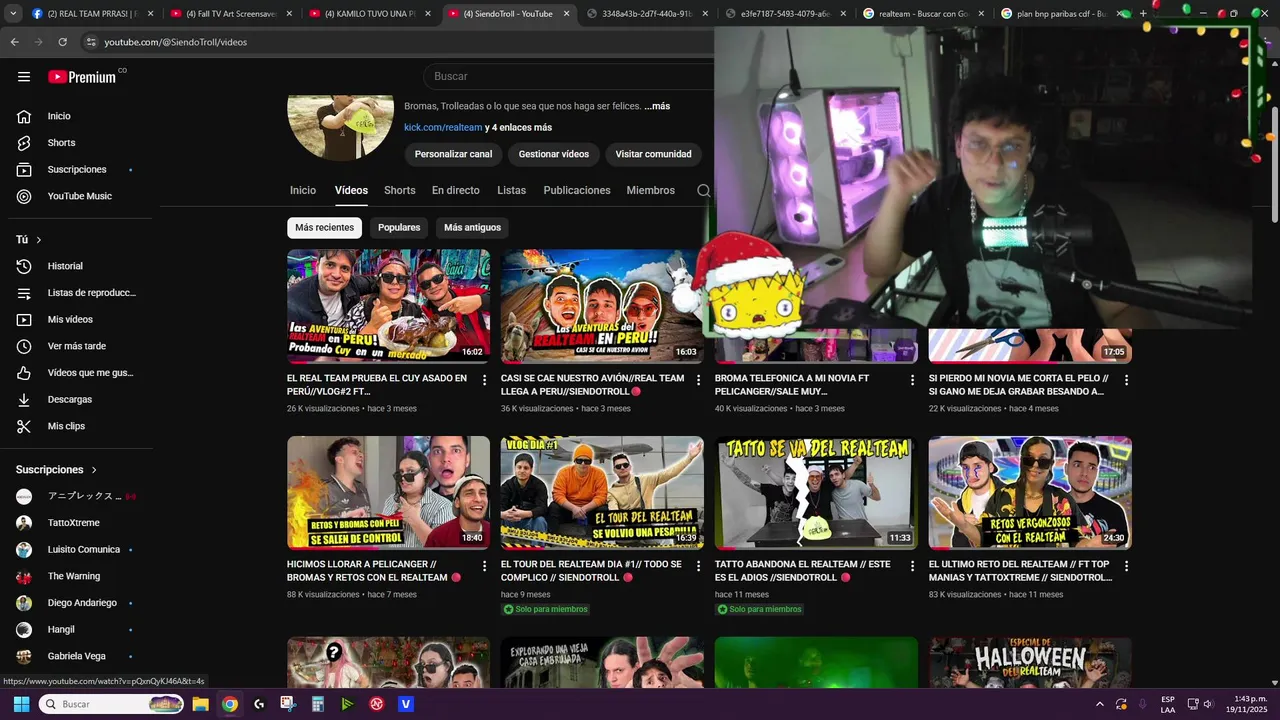Select the Más antiguos filter chip
The height and width of the screenshot is (720, 1280).
[473, 228]
